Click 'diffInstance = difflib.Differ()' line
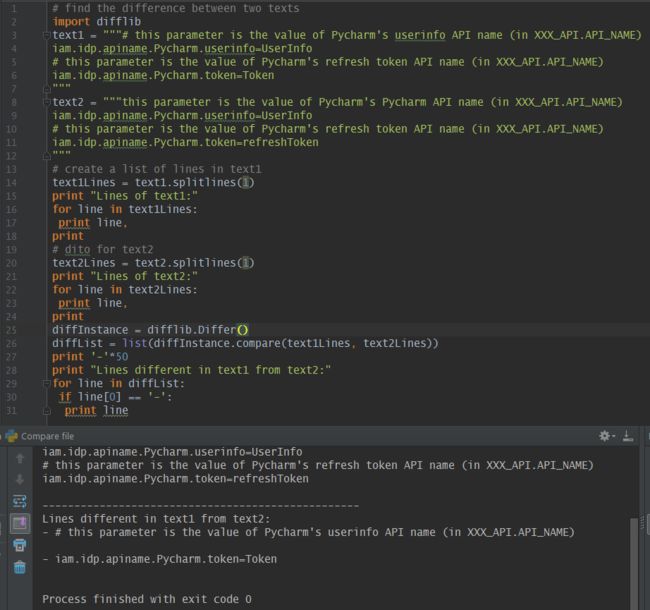Image resolution: width=650 pixels, height=610 pixels. [150, 330]
